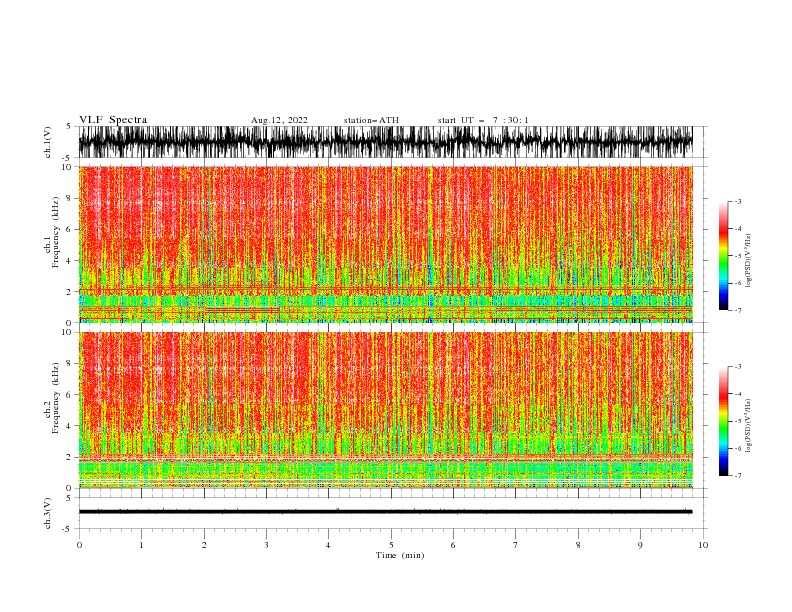Click the ch.2 spectrogram panel
This screenshot has height=612, width=792.
[x=385, y=410]
